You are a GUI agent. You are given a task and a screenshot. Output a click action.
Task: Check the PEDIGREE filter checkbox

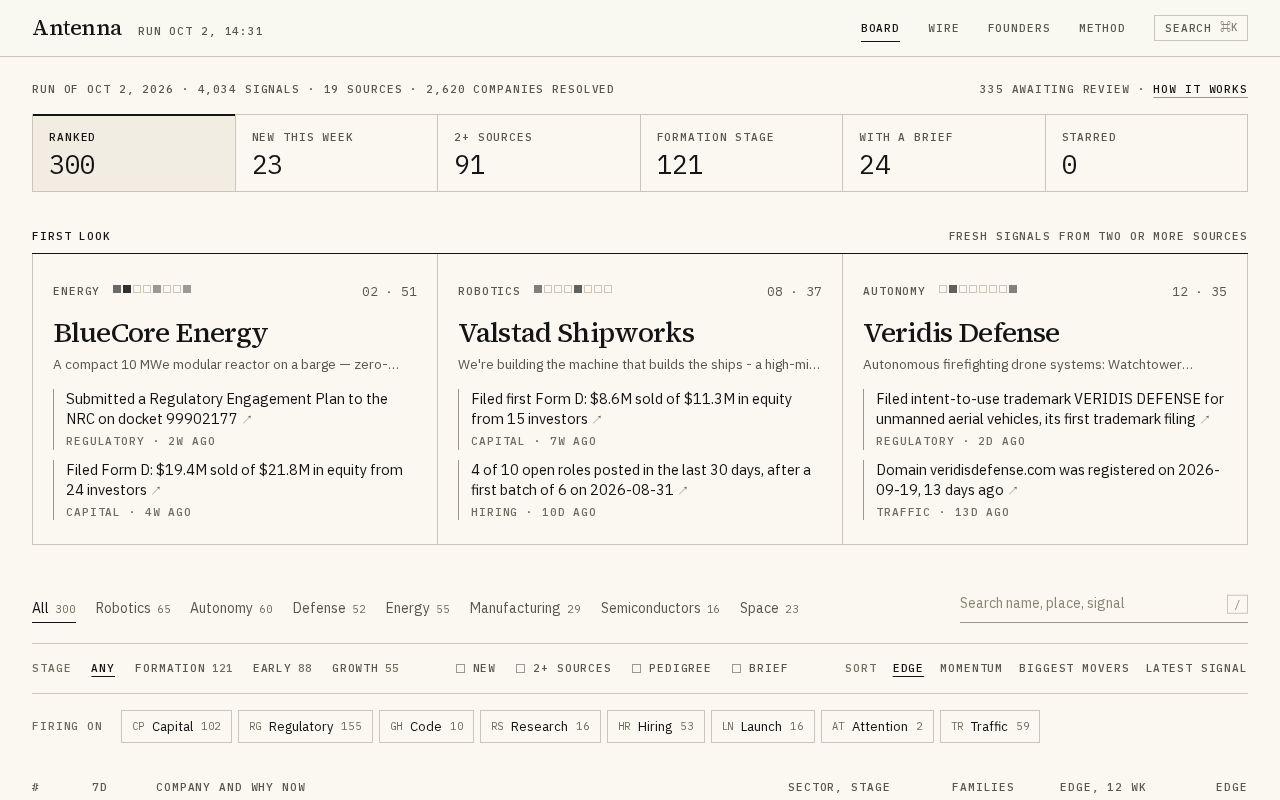tap(636, 668)
